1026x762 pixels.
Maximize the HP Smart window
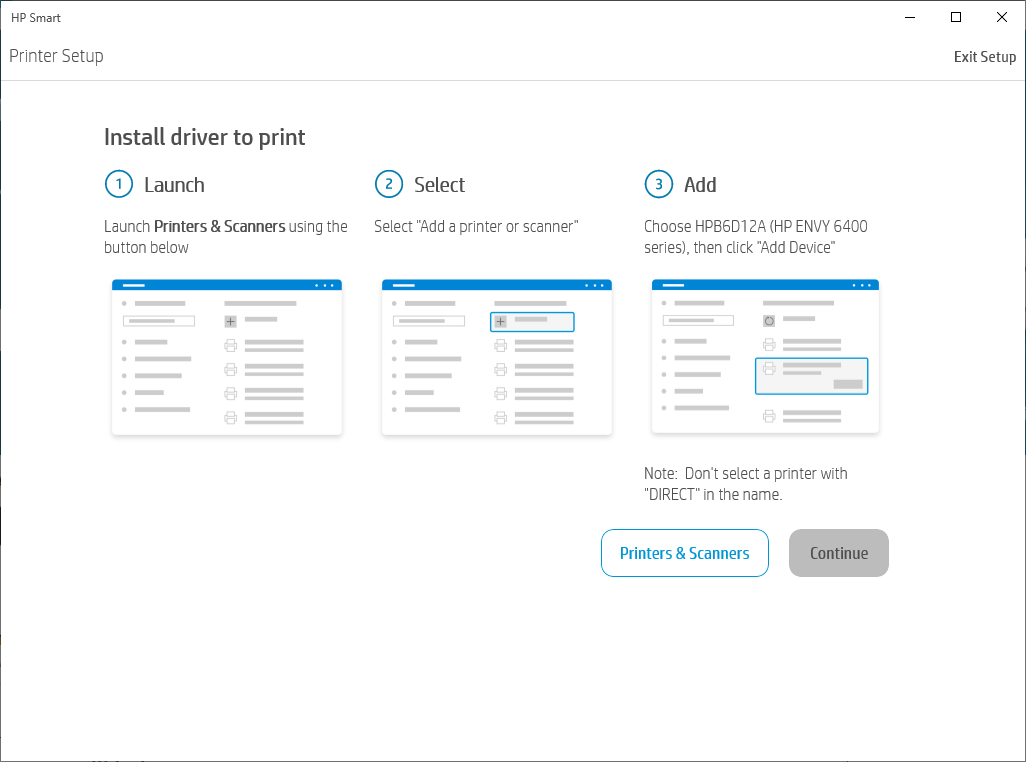click(956, 18)
